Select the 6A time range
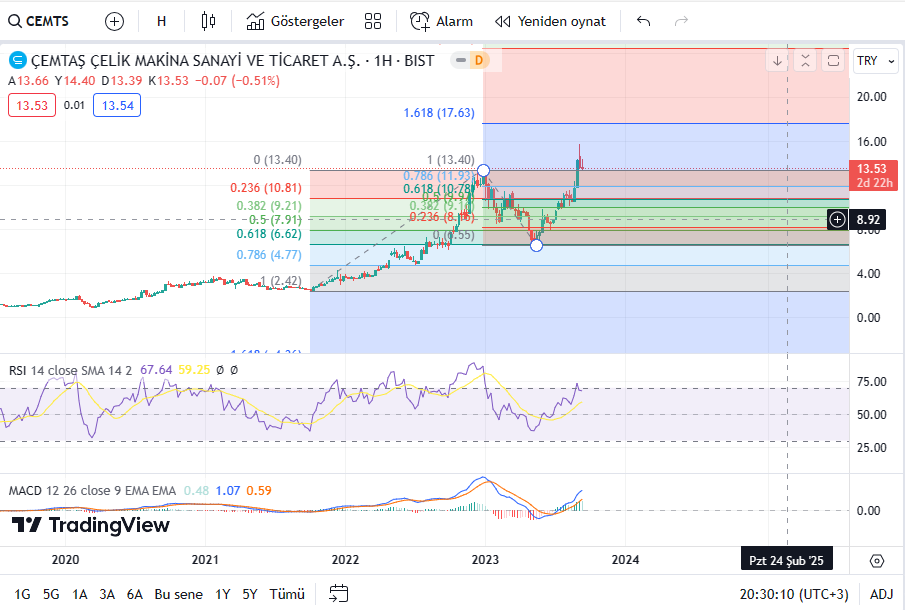The image size is (905, 610). [x=134, y=594]
